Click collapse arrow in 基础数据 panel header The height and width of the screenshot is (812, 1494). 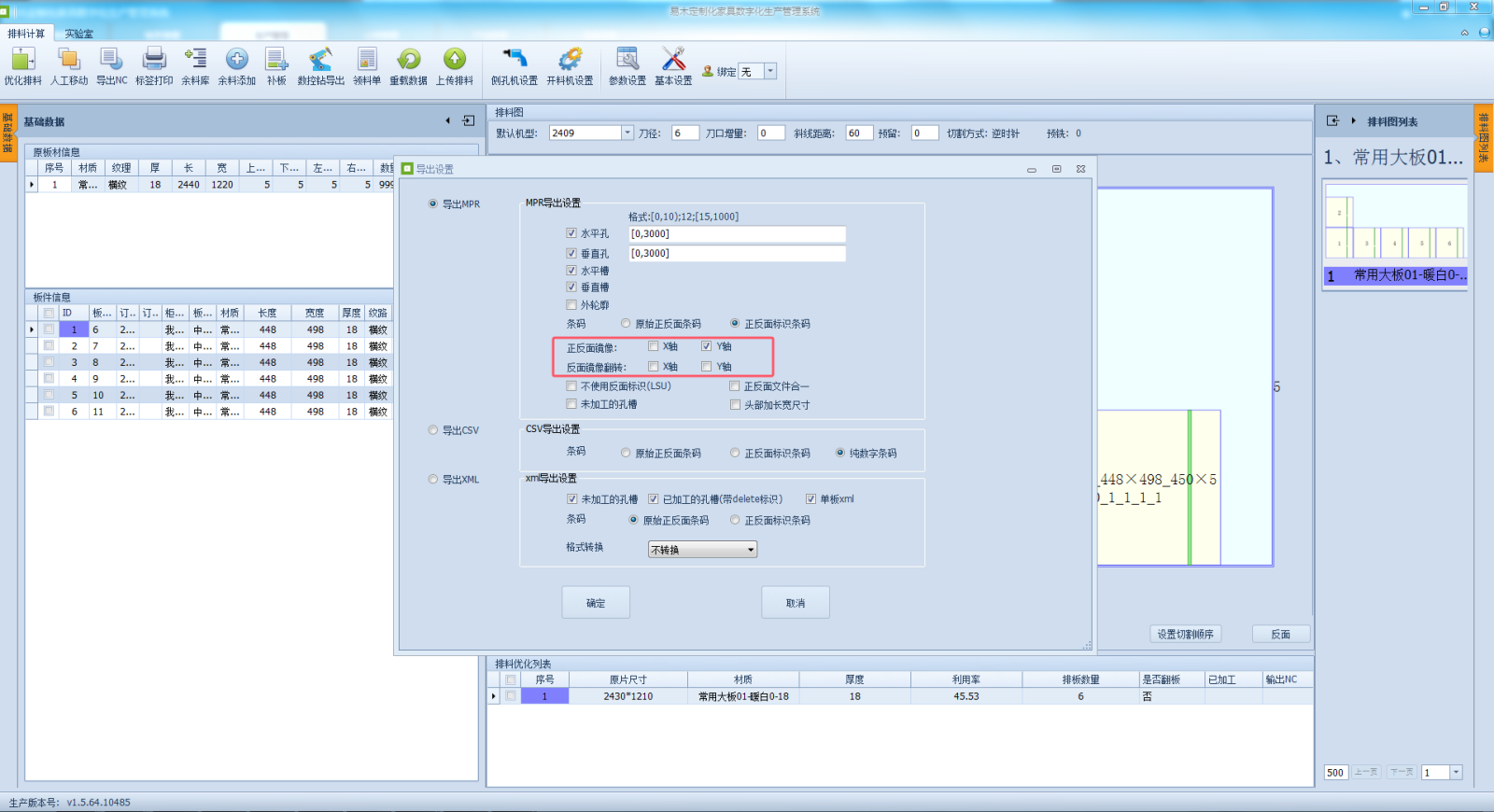448,120
